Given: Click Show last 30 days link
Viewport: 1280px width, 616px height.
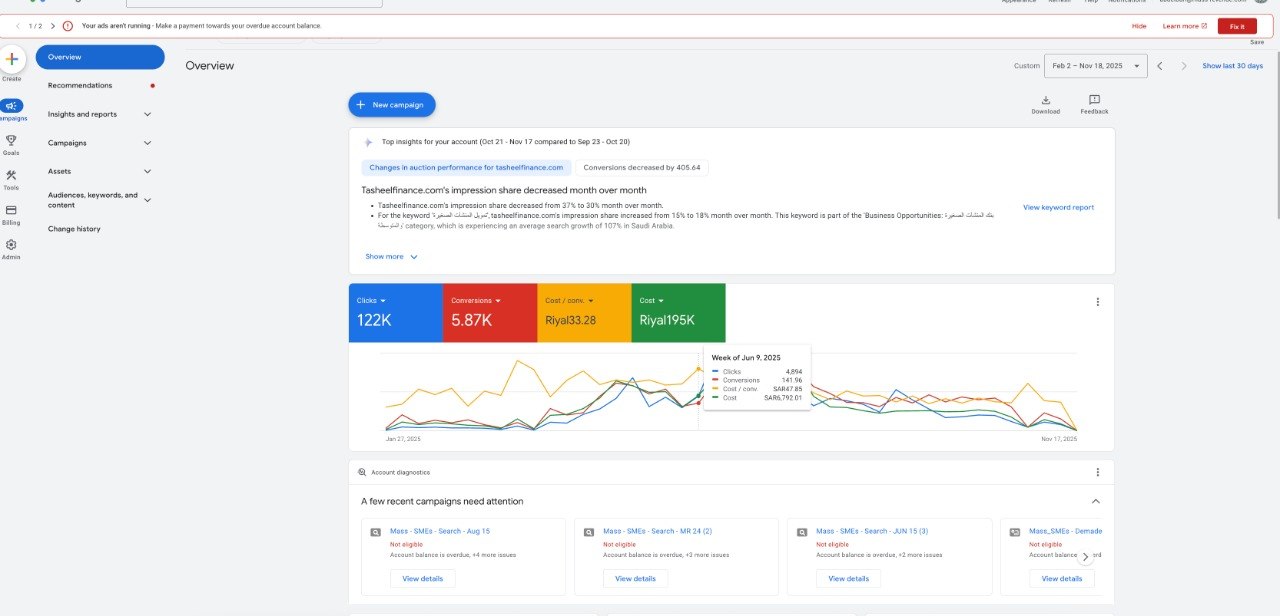Looking at the screenshot, I should pyautogui.click(x=1232, y=66).
